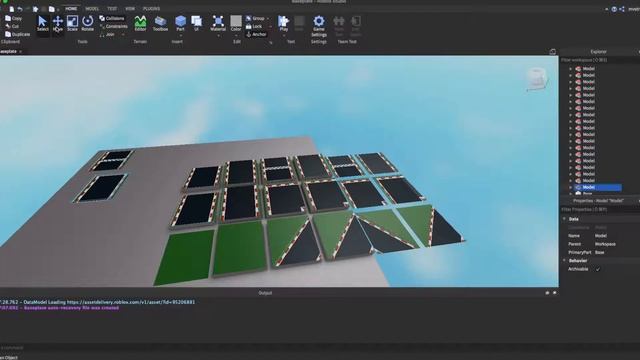Open the Group dropdown arrow
This screenshot has height=360, width=640.
point(268,18)
